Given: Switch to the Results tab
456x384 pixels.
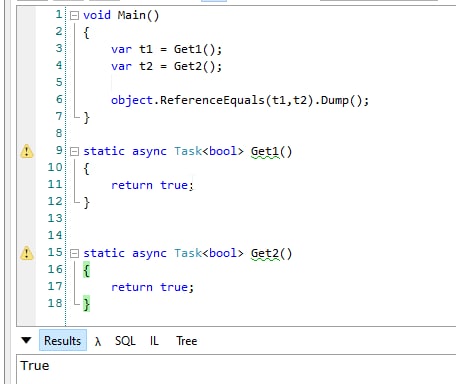Looking at the screenshot, I should click(63, 340).
